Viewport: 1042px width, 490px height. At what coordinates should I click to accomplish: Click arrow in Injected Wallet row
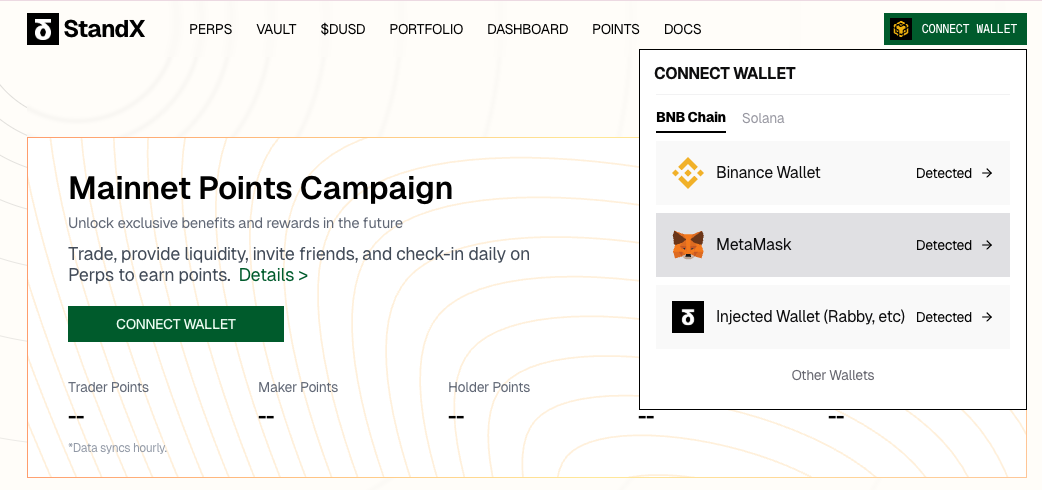[987, 317]
